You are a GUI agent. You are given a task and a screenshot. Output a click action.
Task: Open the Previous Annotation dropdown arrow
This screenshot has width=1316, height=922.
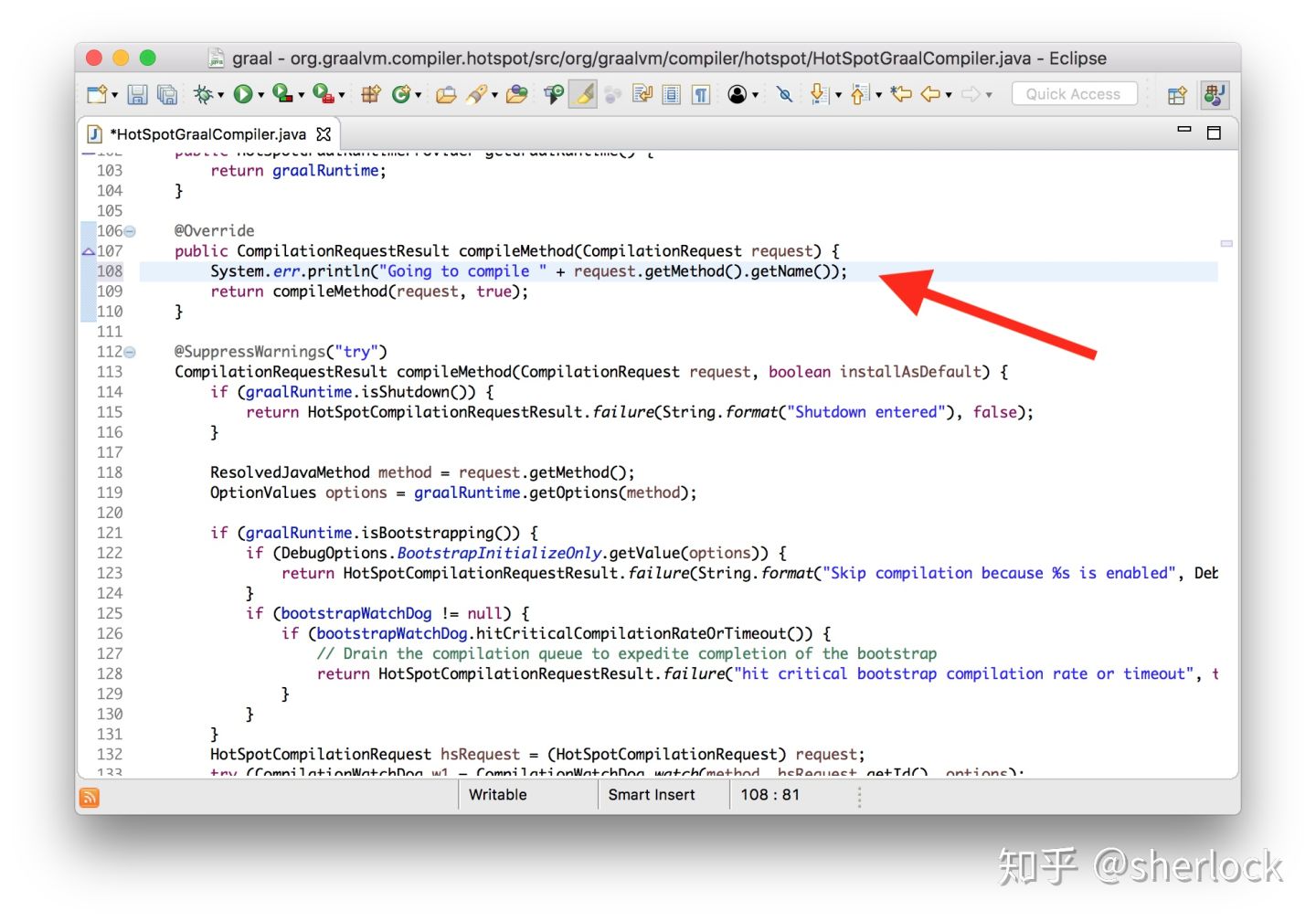click(x=878, y=95)
